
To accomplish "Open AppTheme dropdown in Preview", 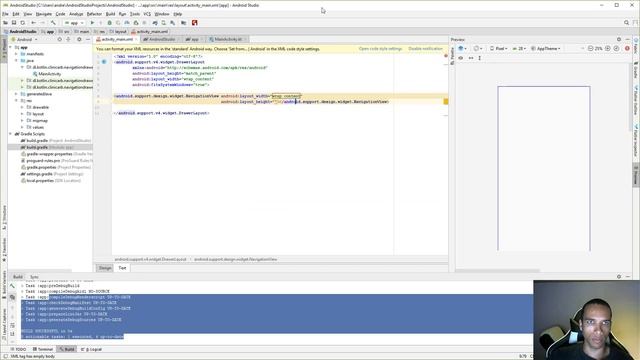I will point(545,49).
